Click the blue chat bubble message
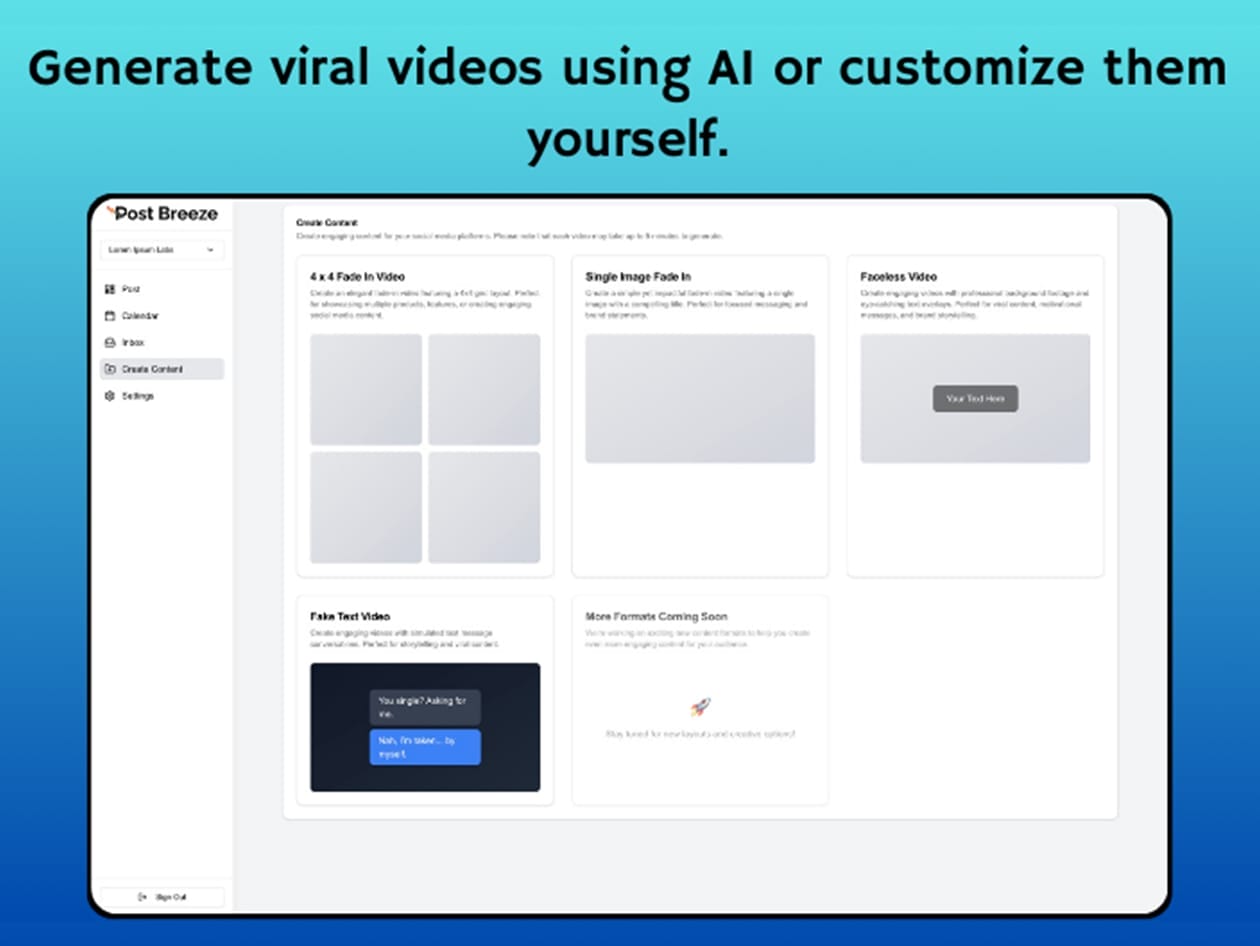This screenshot has width=1260, height=946. coord(425,747)
